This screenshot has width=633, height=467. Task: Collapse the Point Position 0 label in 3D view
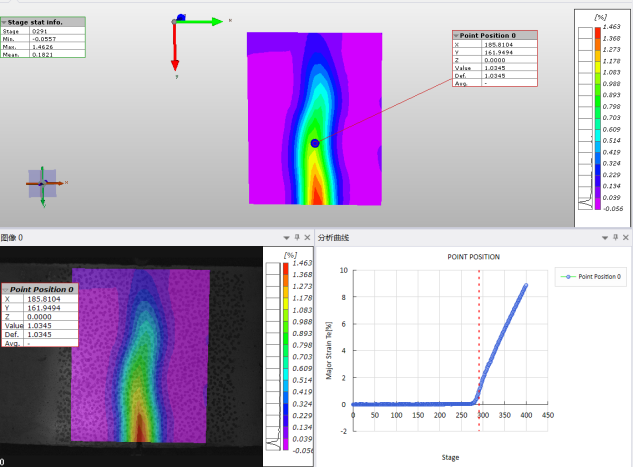click(456, 35)
